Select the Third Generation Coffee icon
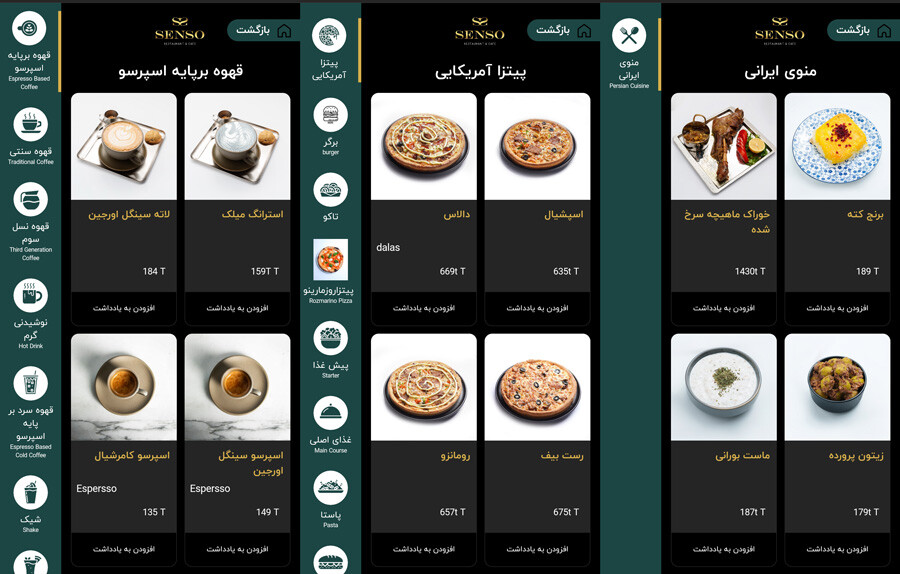 point(30,199)
